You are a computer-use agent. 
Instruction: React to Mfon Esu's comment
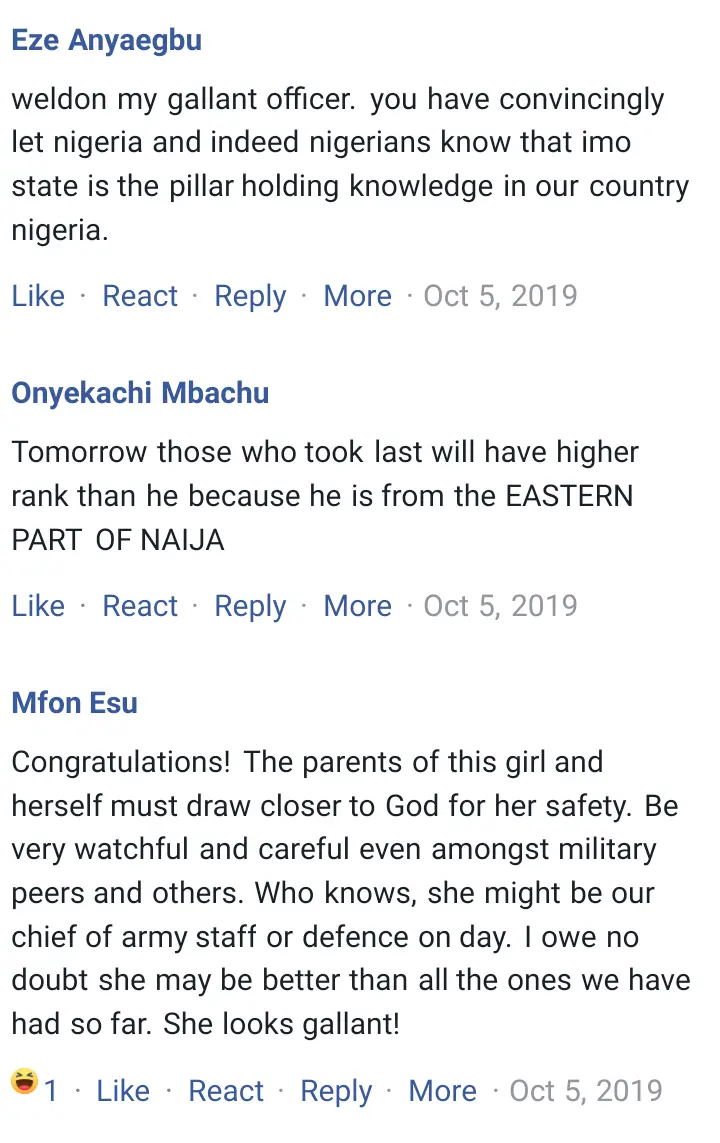pos(226,1091)
